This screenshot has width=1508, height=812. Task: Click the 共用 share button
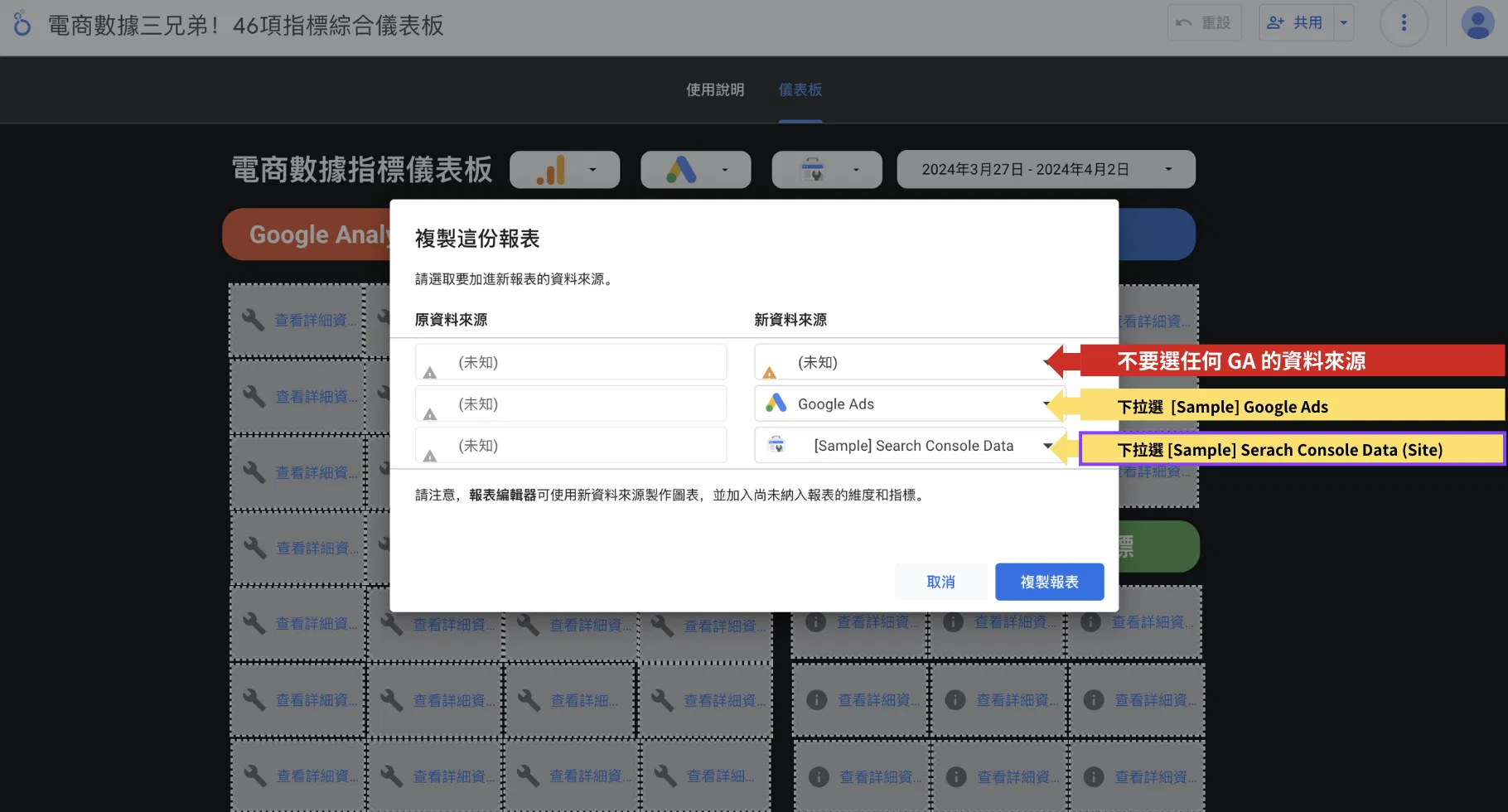coord(1296,23)
